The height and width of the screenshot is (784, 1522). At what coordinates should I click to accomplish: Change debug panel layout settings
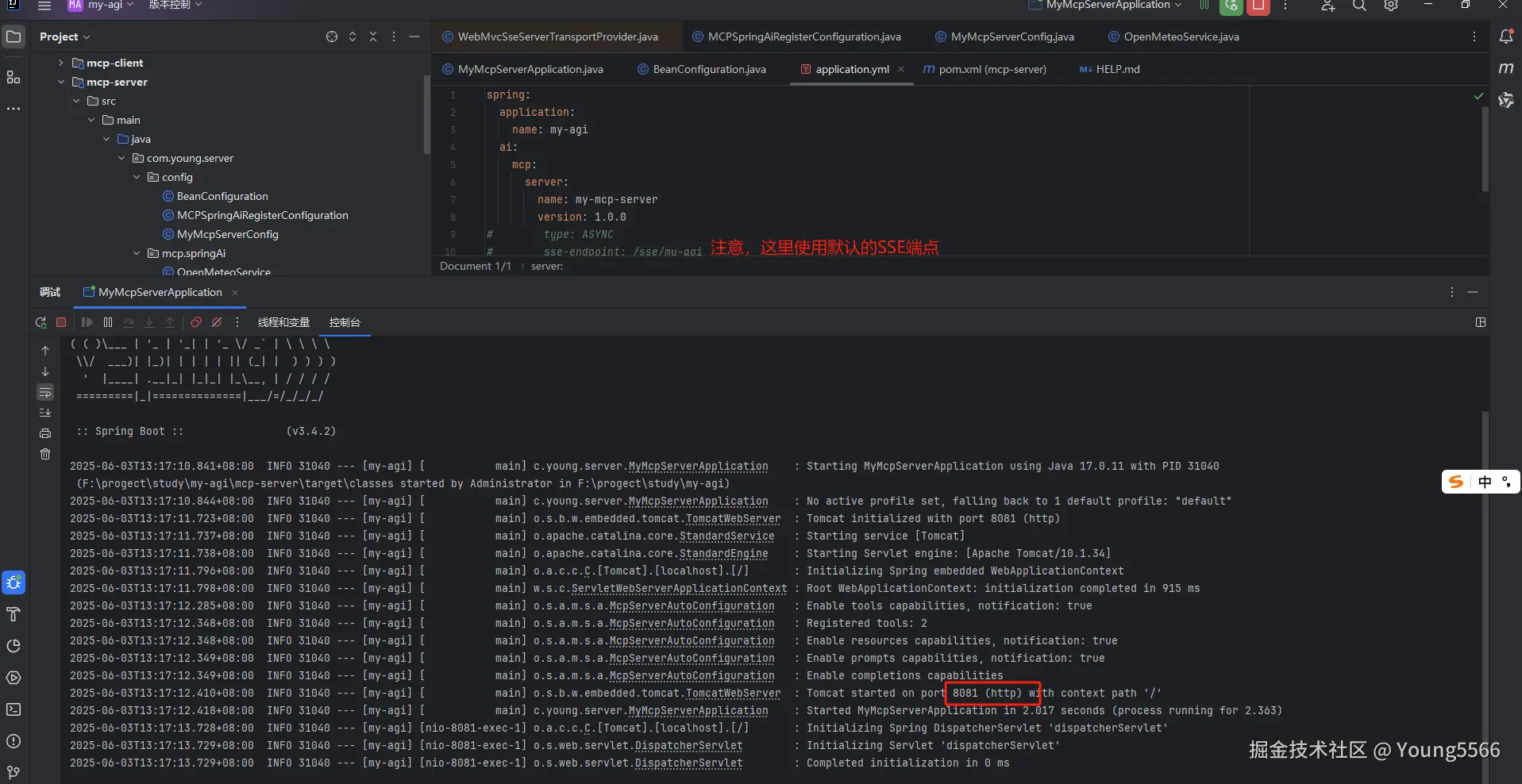(1481, 322)
